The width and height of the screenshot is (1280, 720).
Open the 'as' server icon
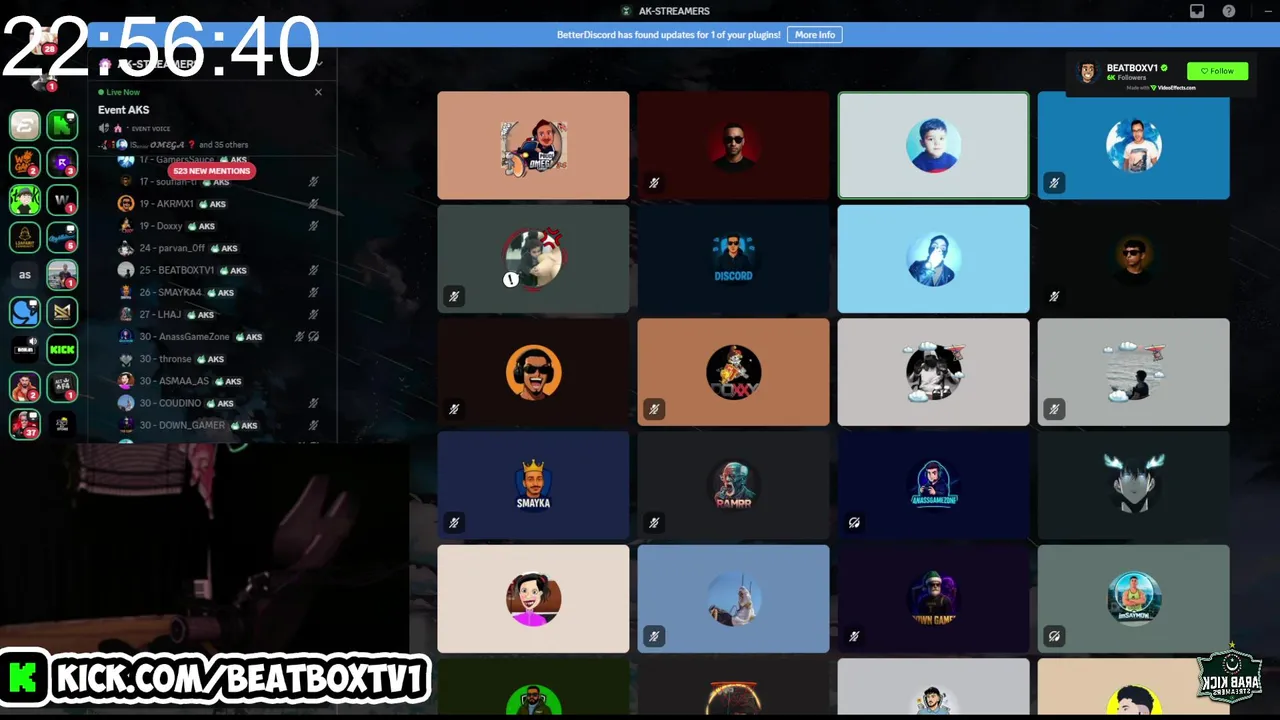25,274
